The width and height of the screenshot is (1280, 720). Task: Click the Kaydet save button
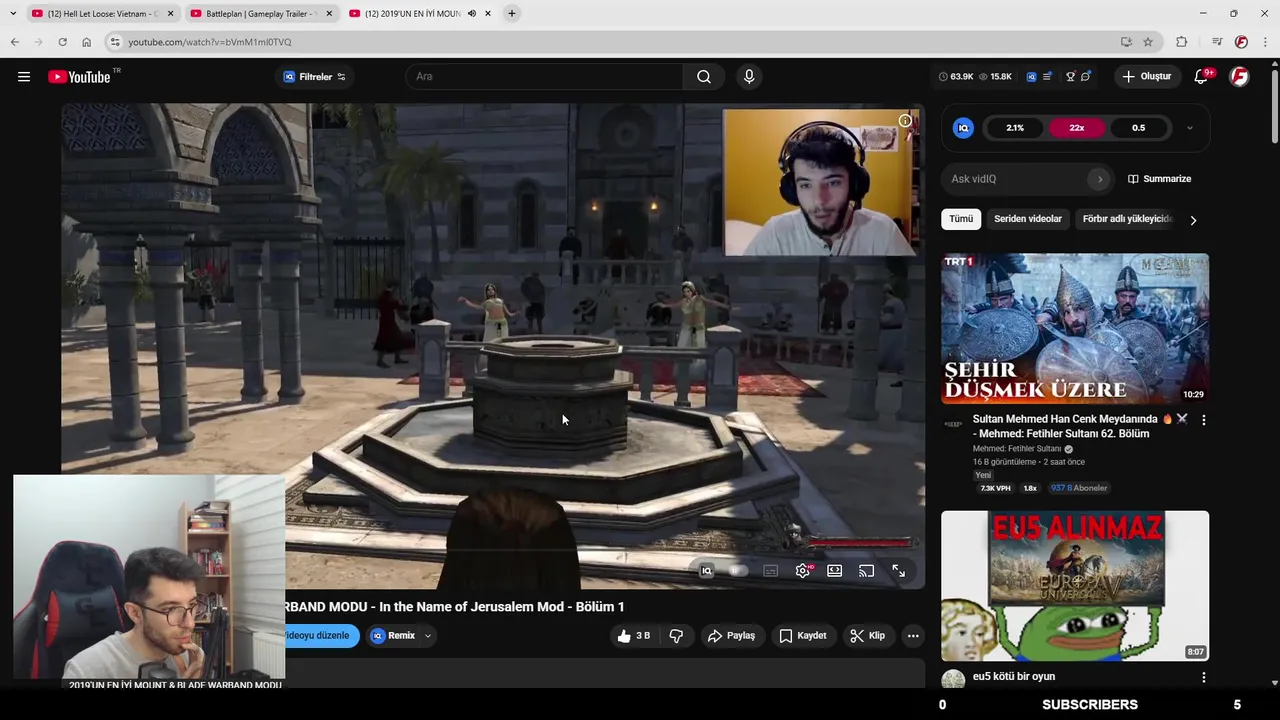[x=802, y=636]
